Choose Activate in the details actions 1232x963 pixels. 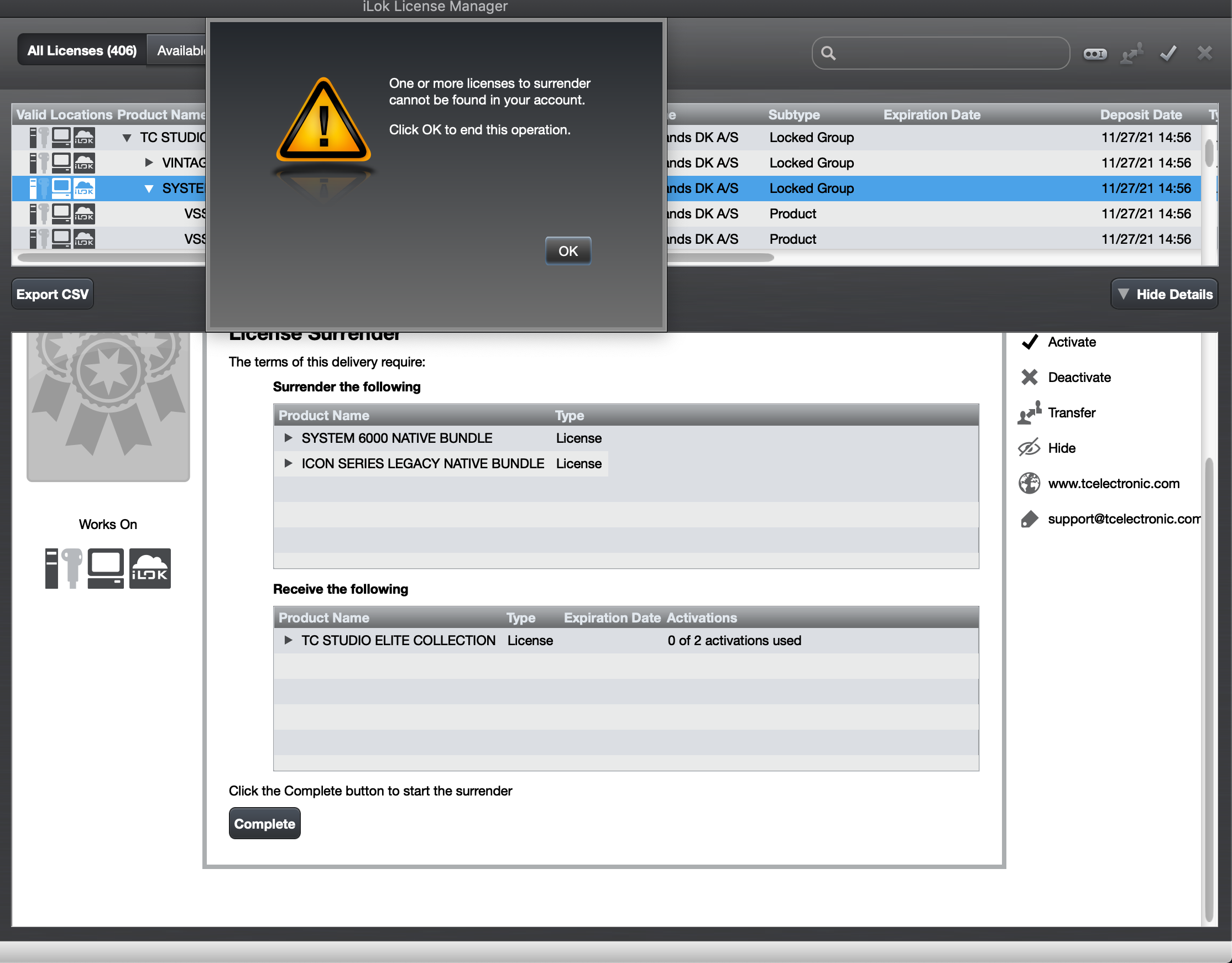(x=1071, y=342)
